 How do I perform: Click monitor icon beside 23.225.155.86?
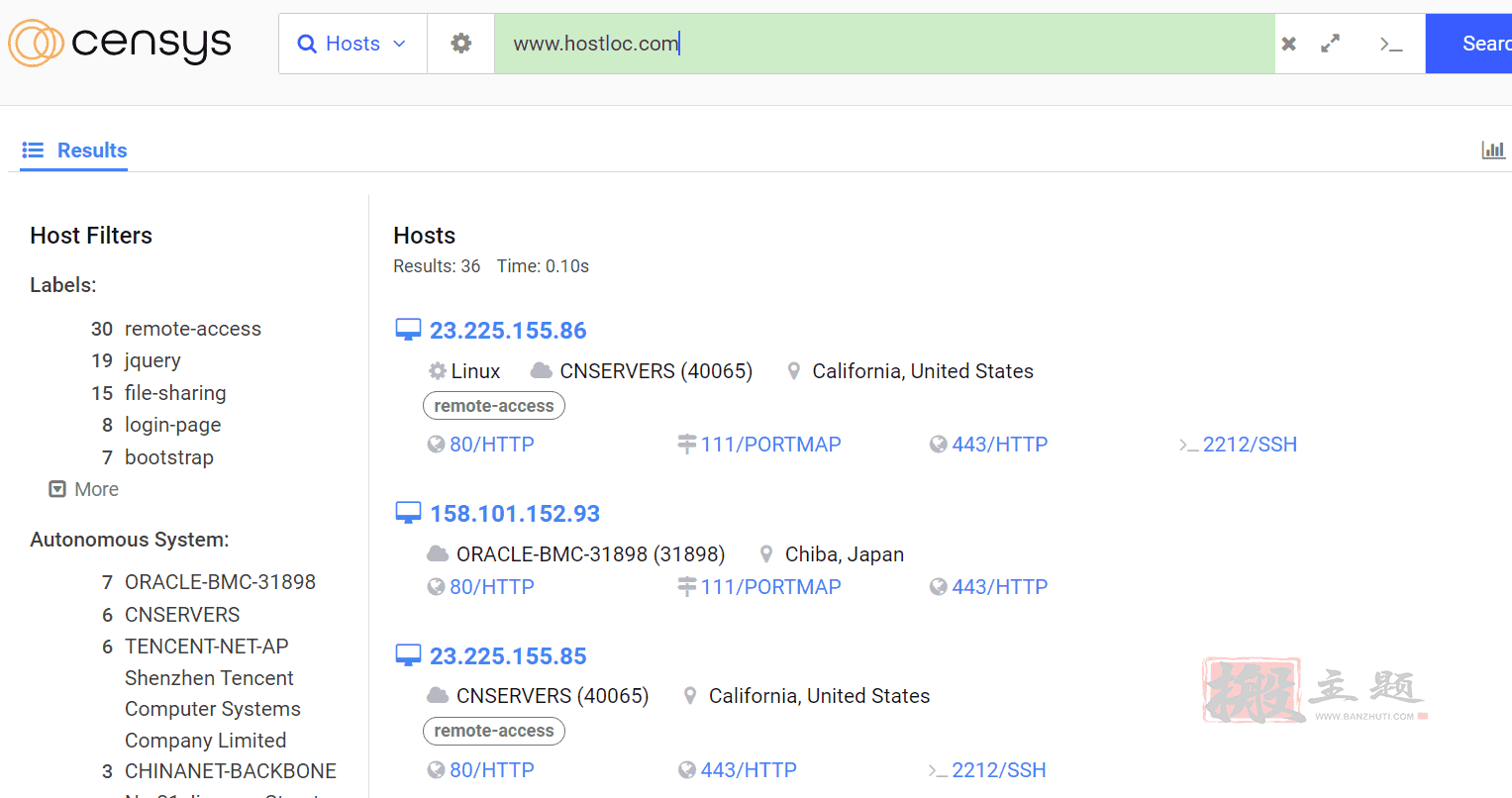(408, 330)
